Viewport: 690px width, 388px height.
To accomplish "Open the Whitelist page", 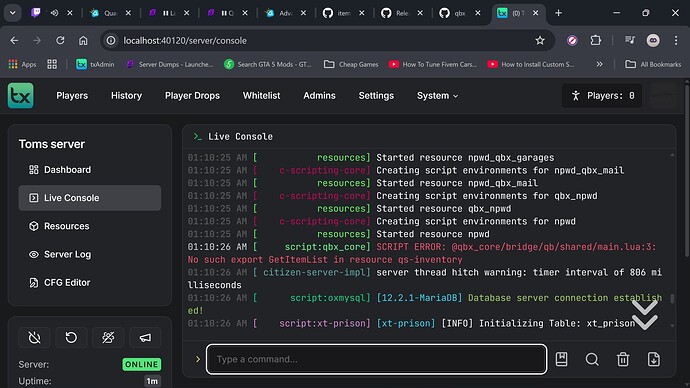I will click(261, 95).
